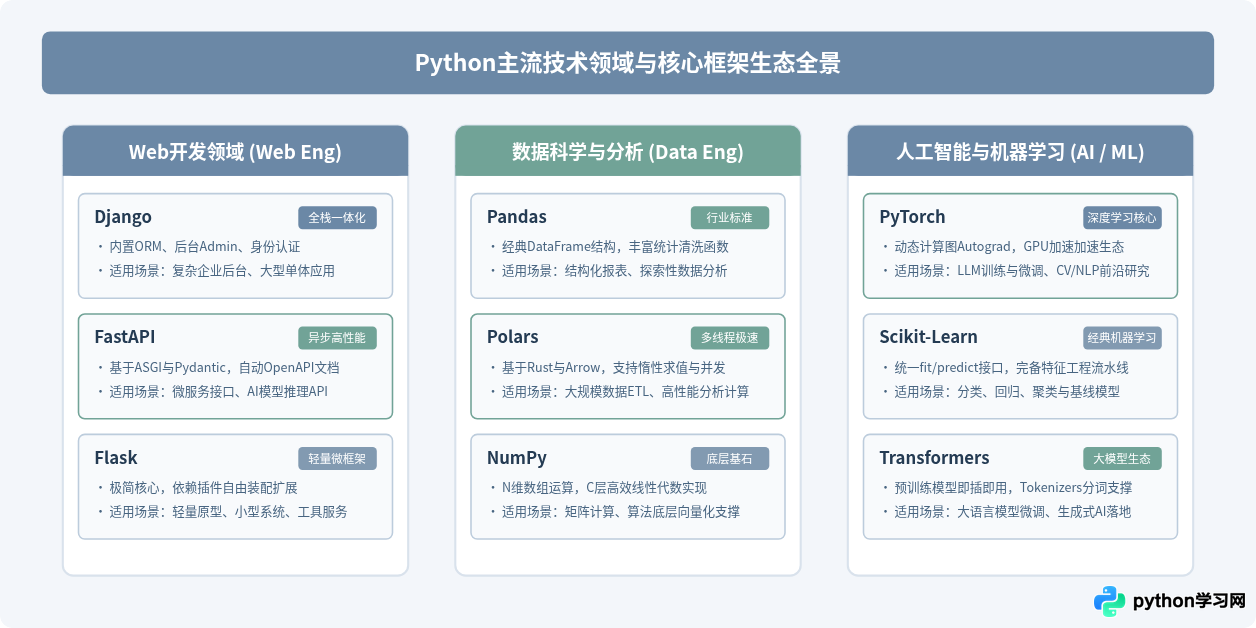Click the Flask card title
The width and height of the screenshot is (1256, 628).
tap(116, 458)
